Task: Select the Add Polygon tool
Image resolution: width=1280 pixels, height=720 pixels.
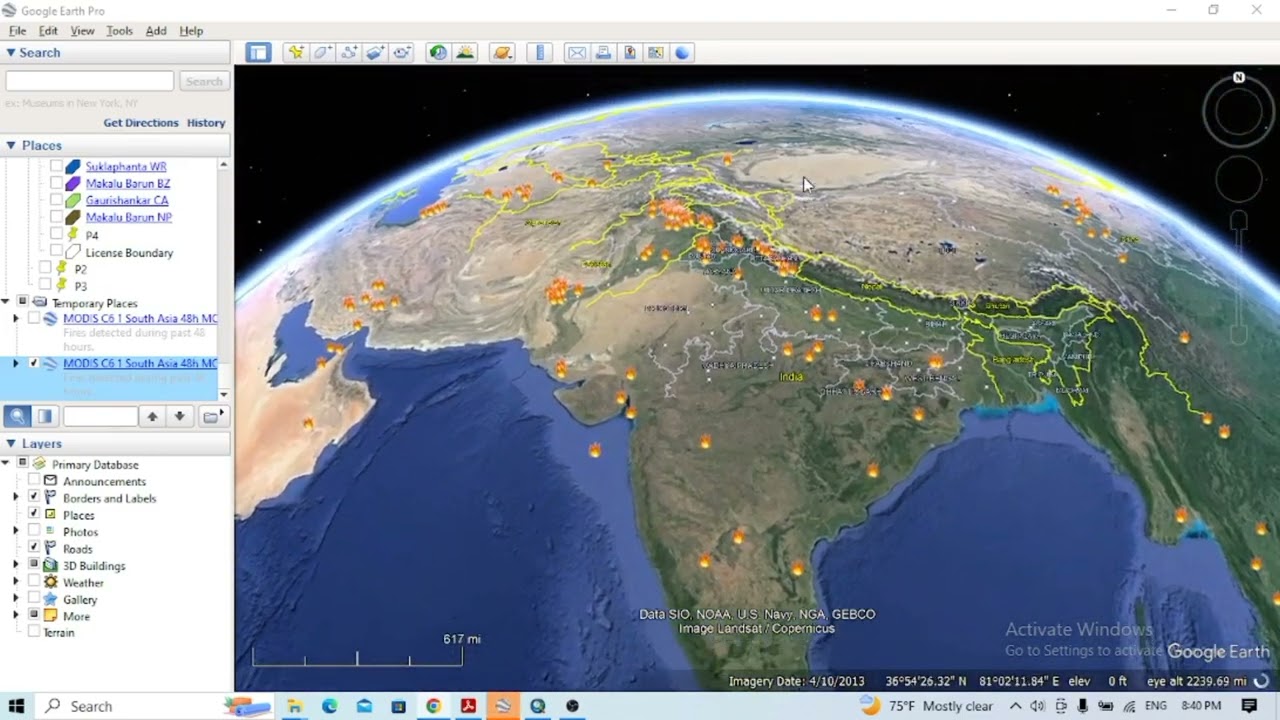Action: tap(323, 53)
